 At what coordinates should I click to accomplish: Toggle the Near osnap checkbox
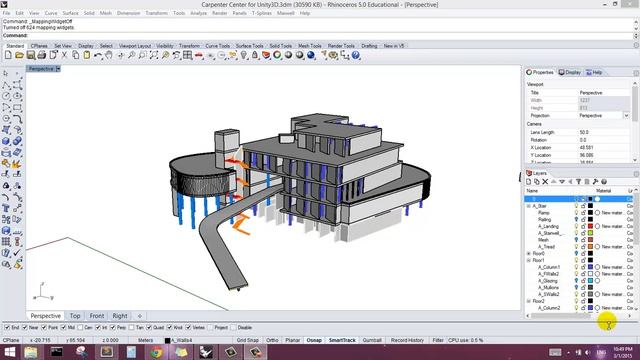(x=25, y=327)
